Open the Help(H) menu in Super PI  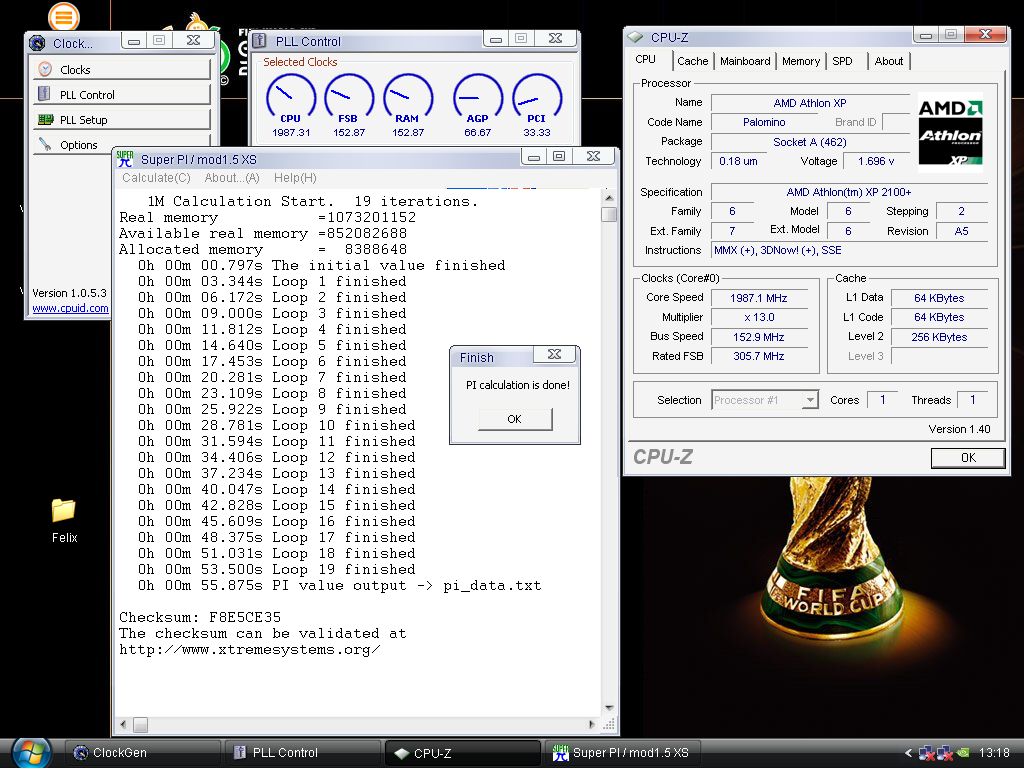pyautogui.click(x=295, y=178)
